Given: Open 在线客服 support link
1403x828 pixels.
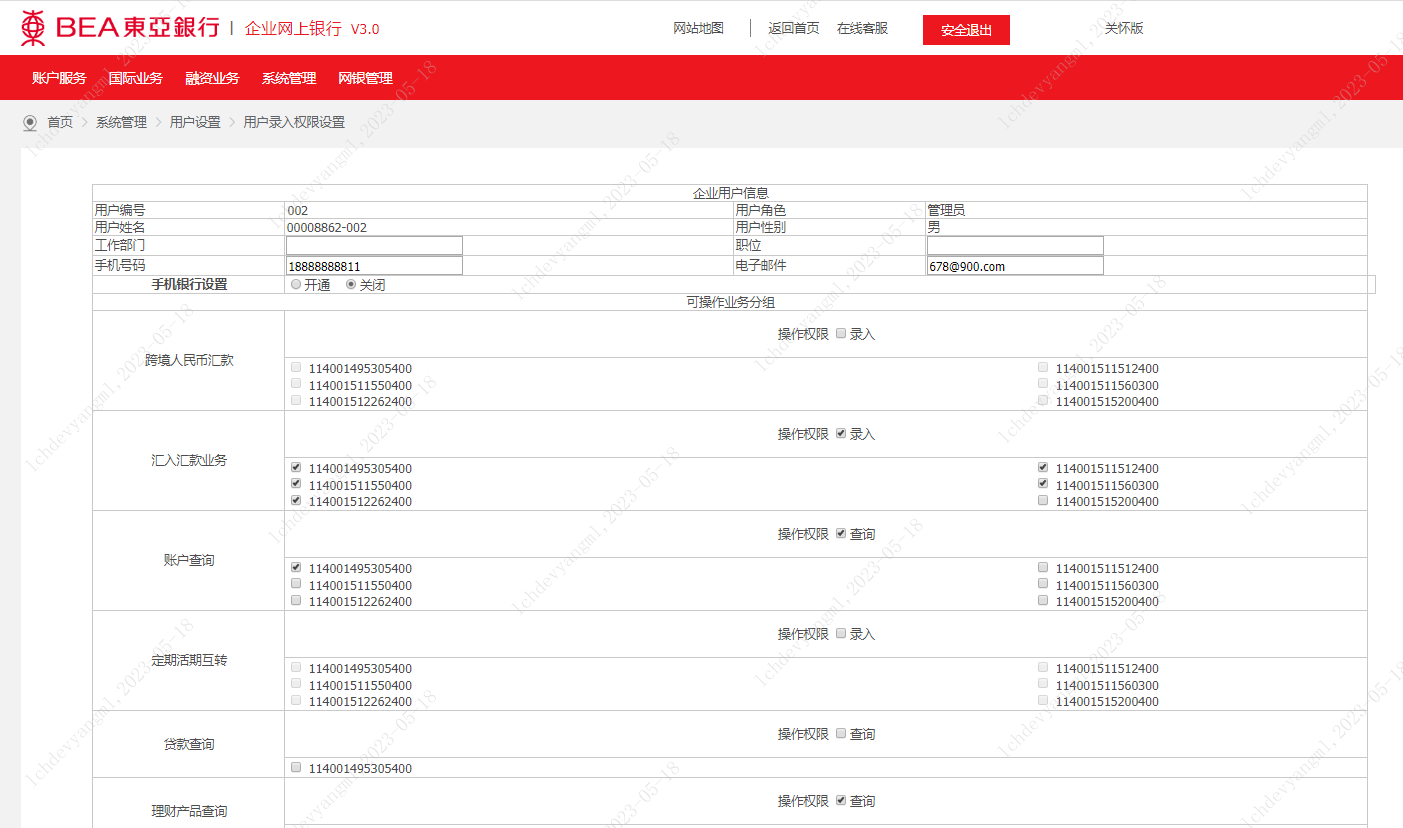Looking at the screenshot, I should click(862, 28).
